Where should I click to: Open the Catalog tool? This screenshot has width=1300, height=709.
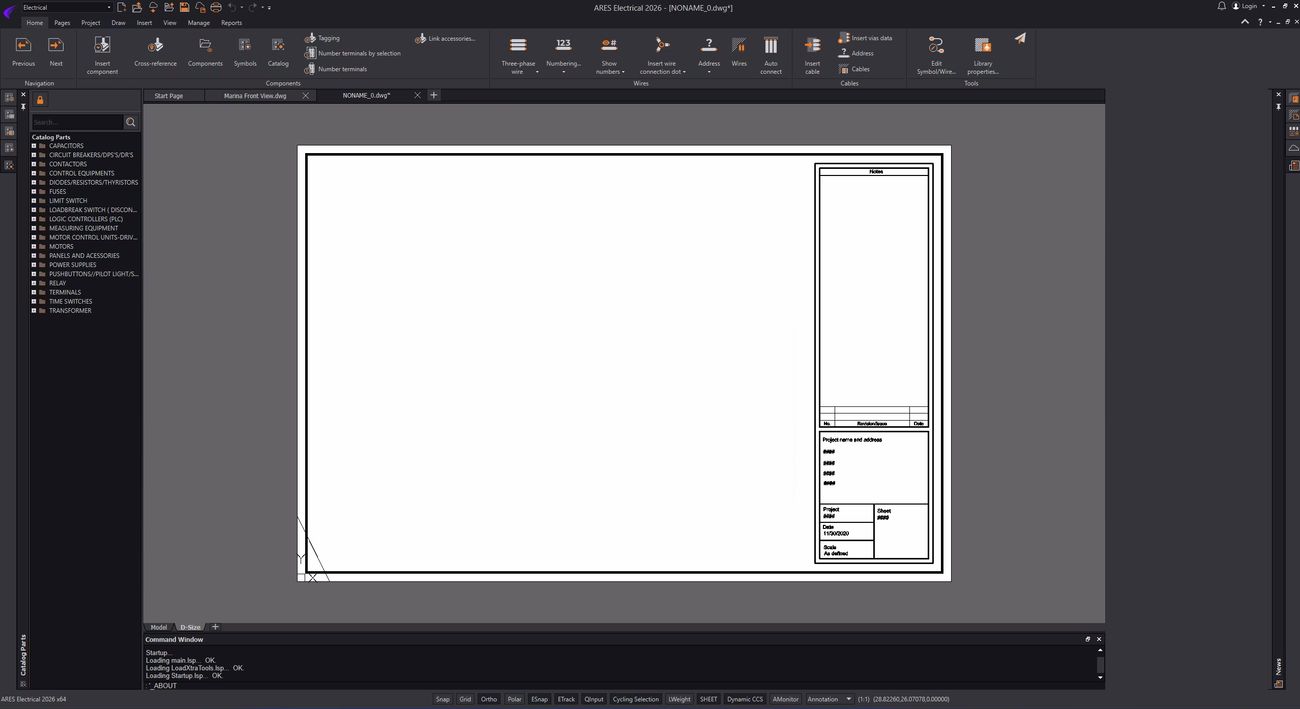point(278,46)
